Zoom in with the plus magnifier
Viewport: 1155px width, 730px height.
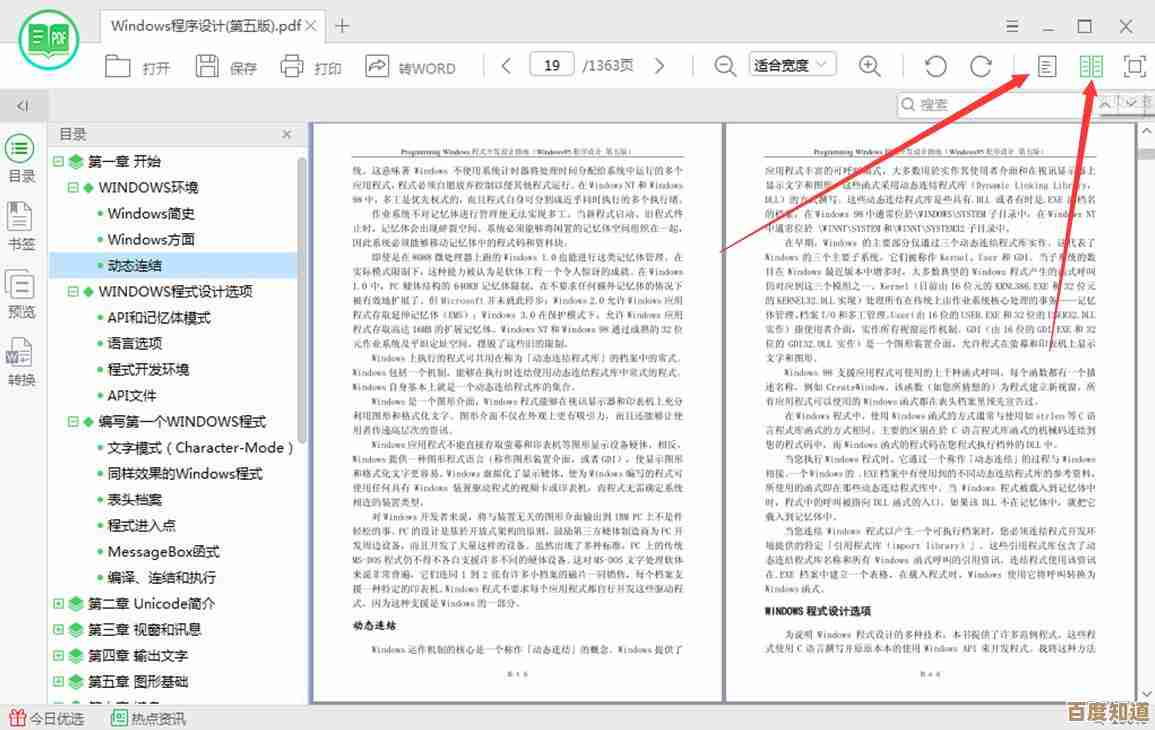pyautogui.click(x=870, y=67)
